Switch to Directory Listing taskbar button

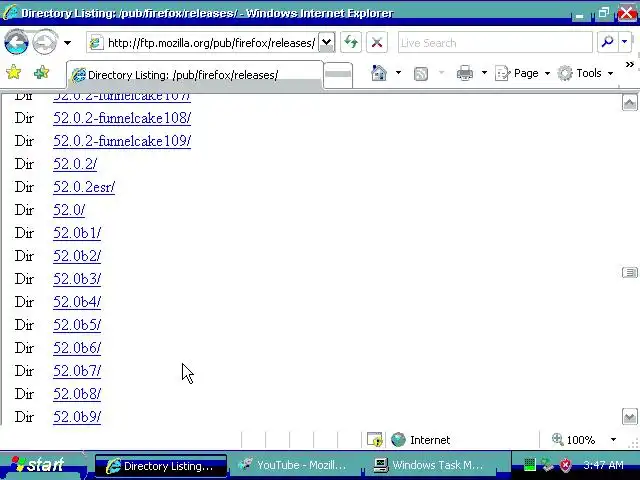click(161, 466)
